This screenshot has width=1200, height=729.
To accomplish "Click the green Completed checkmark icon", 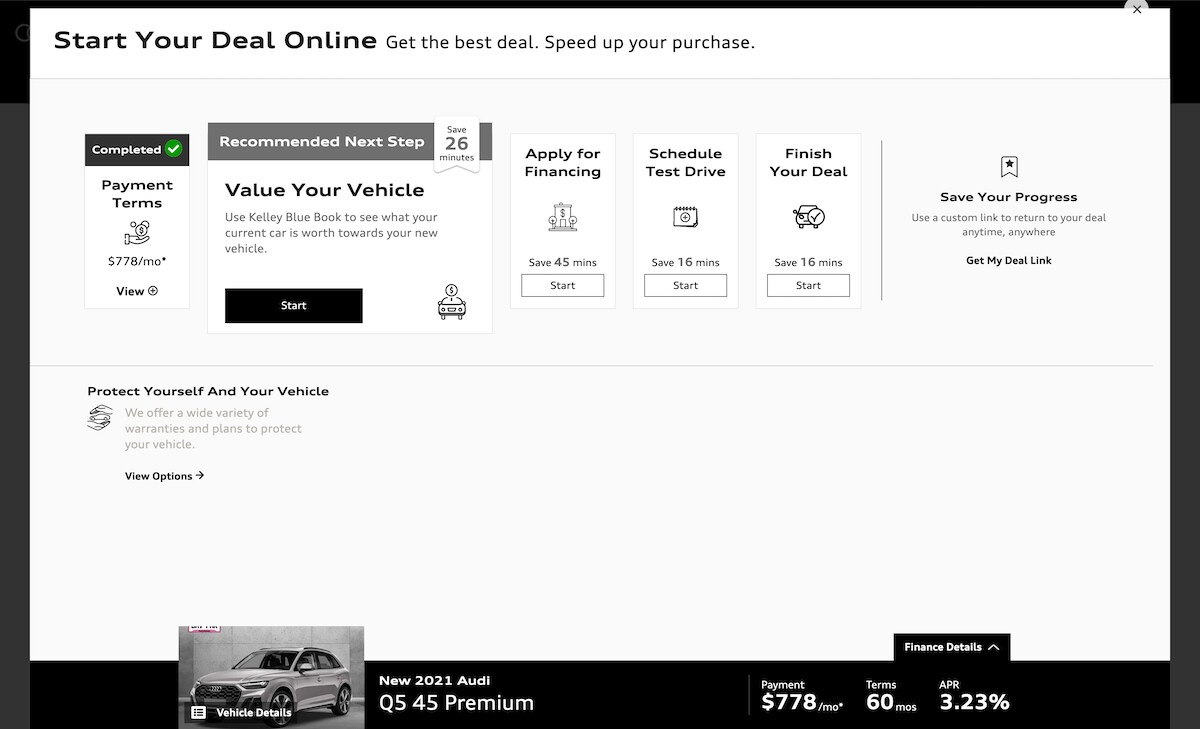I will tap(174, 149).
